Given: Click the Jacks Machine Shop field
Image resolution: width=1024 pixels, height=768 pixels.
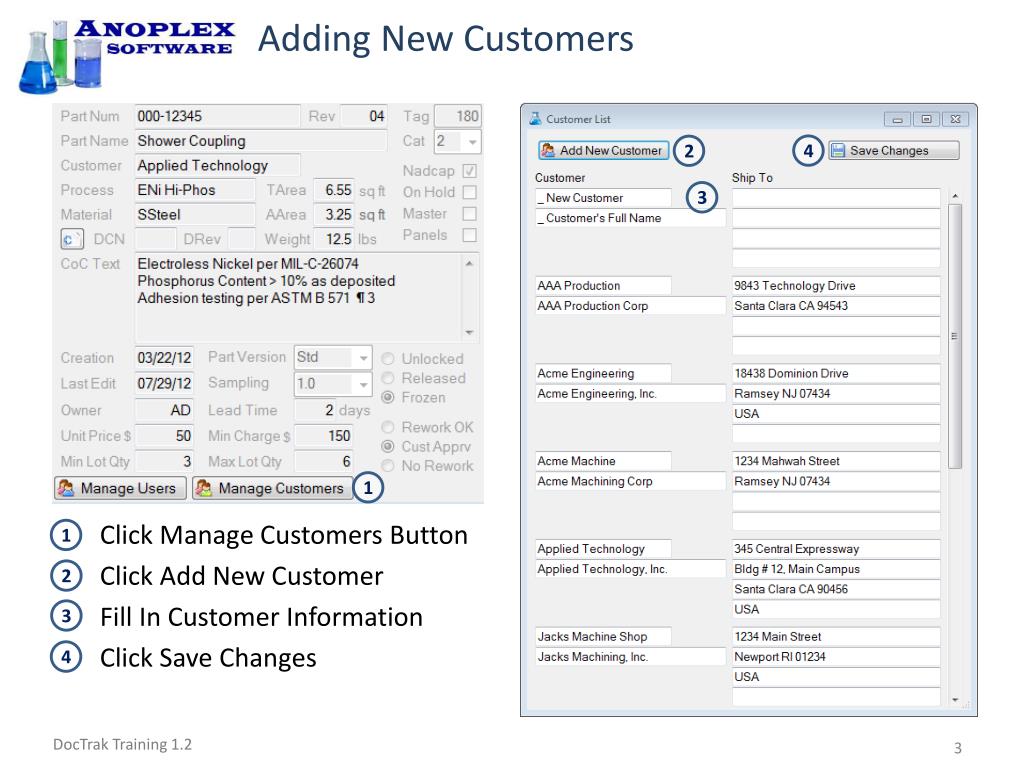Looking at the screenshot, I should [603, 636].
